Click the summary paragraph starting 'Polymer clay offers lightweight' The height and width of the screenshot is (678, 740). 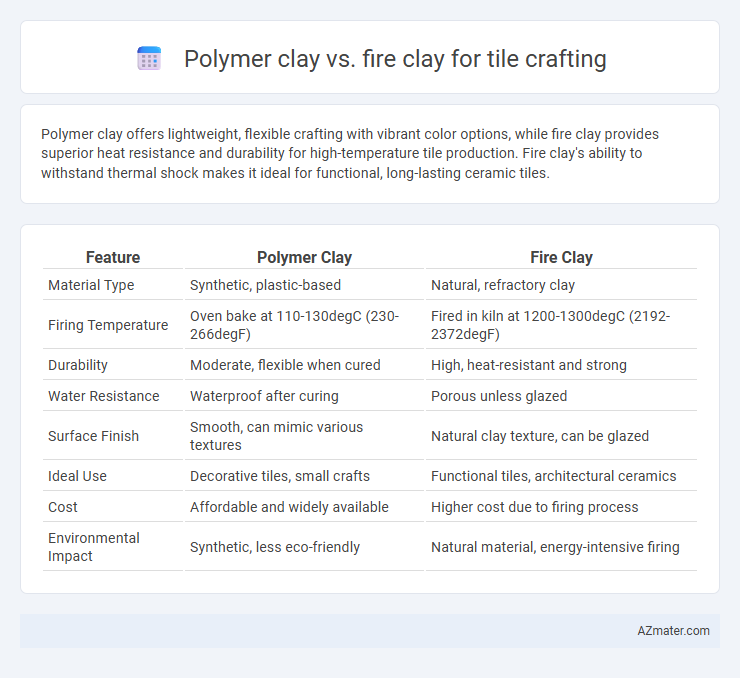click(350, 153)
